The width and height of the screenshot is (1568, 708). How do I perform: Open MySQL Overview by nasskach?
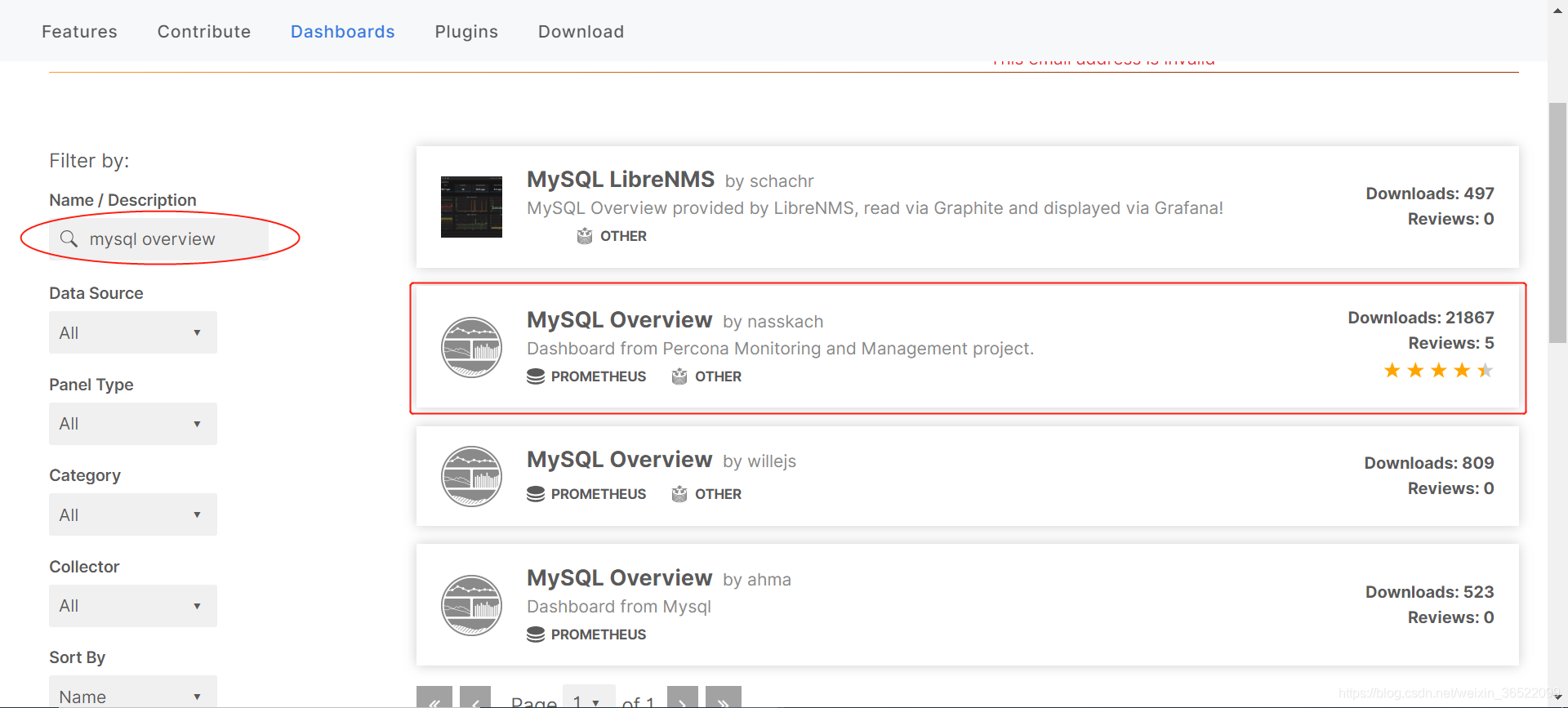[620, 319]
